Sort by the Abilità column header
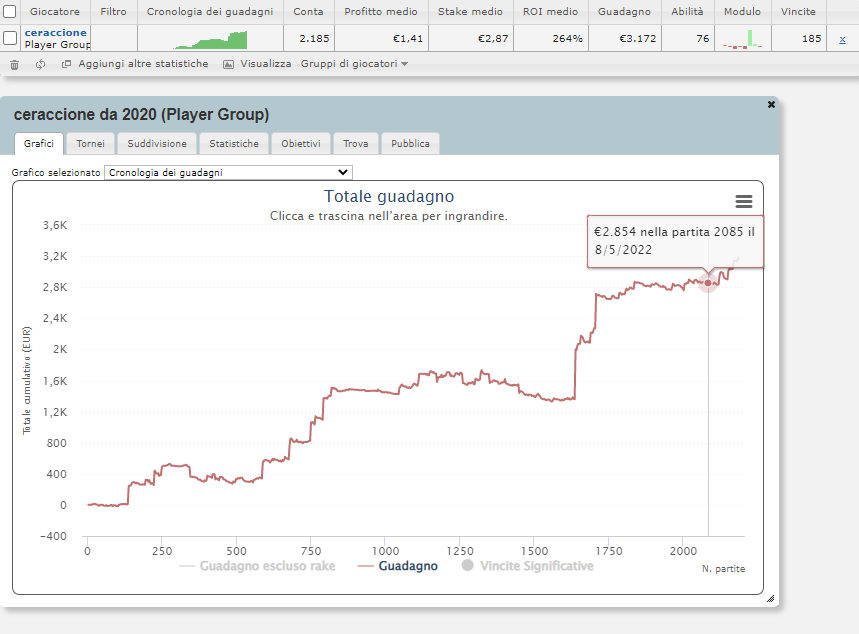Image resolution: width=859 pixels, height=634 pixels. point(688,12)
